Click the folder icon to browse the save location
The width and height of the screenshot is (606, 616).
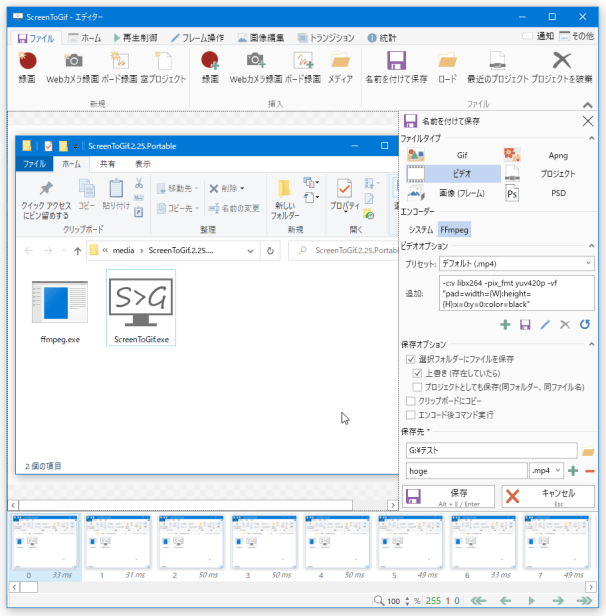tap(588, 451)
